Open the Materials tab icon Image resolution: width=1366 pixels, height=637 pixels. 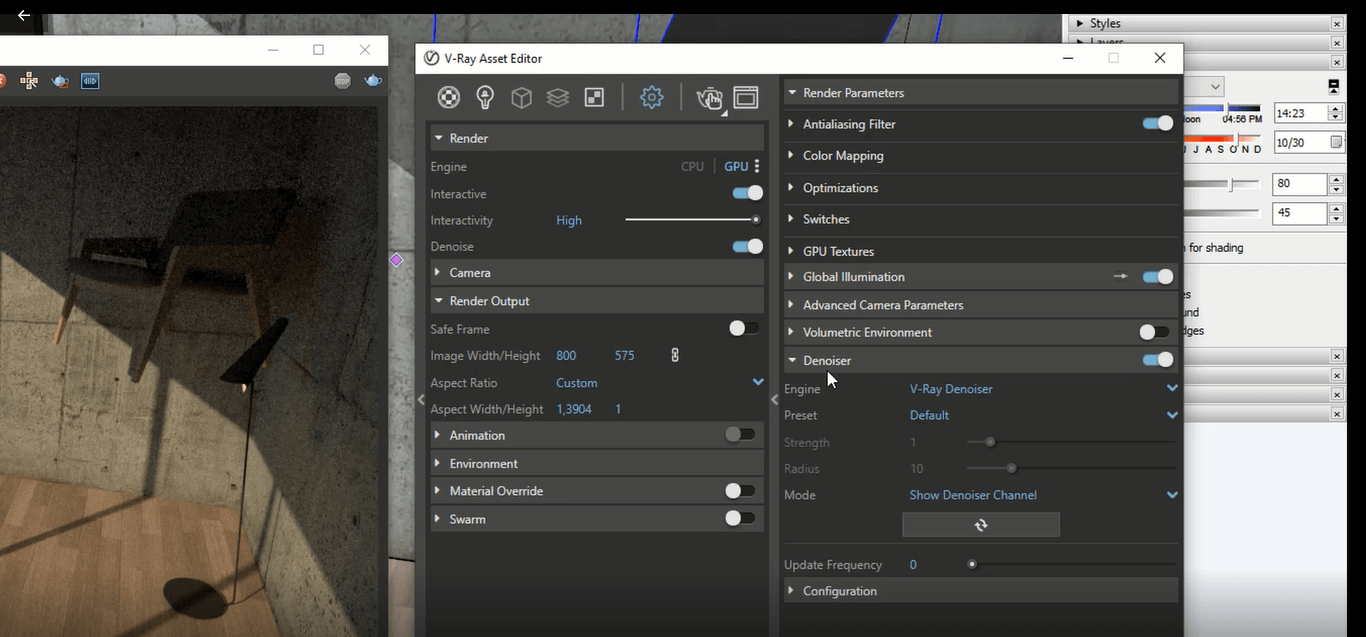[449, 97]
